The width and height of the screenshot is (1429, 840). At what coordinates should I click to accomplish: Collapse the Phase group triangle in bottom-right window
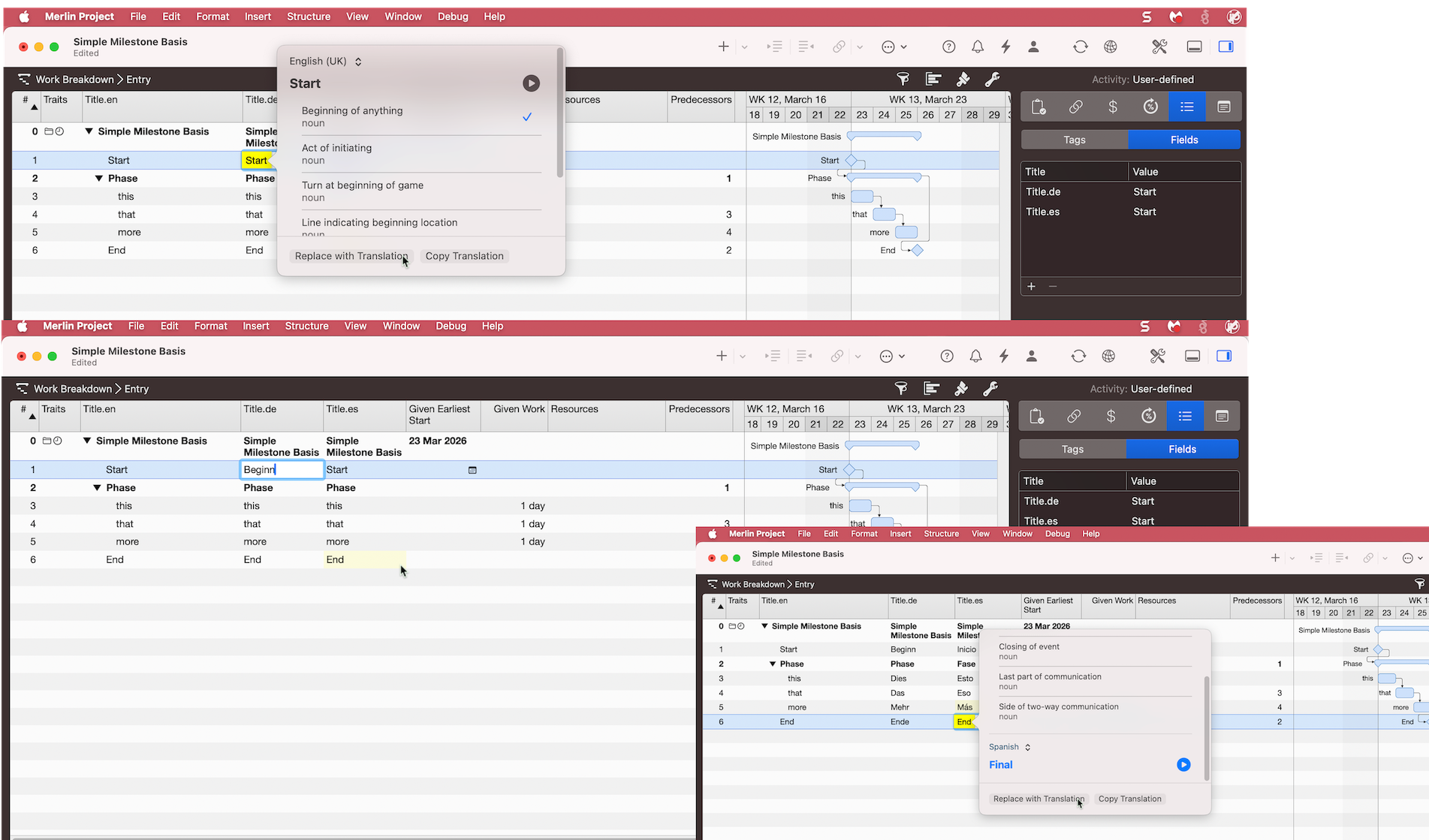[x=772, y=664]
